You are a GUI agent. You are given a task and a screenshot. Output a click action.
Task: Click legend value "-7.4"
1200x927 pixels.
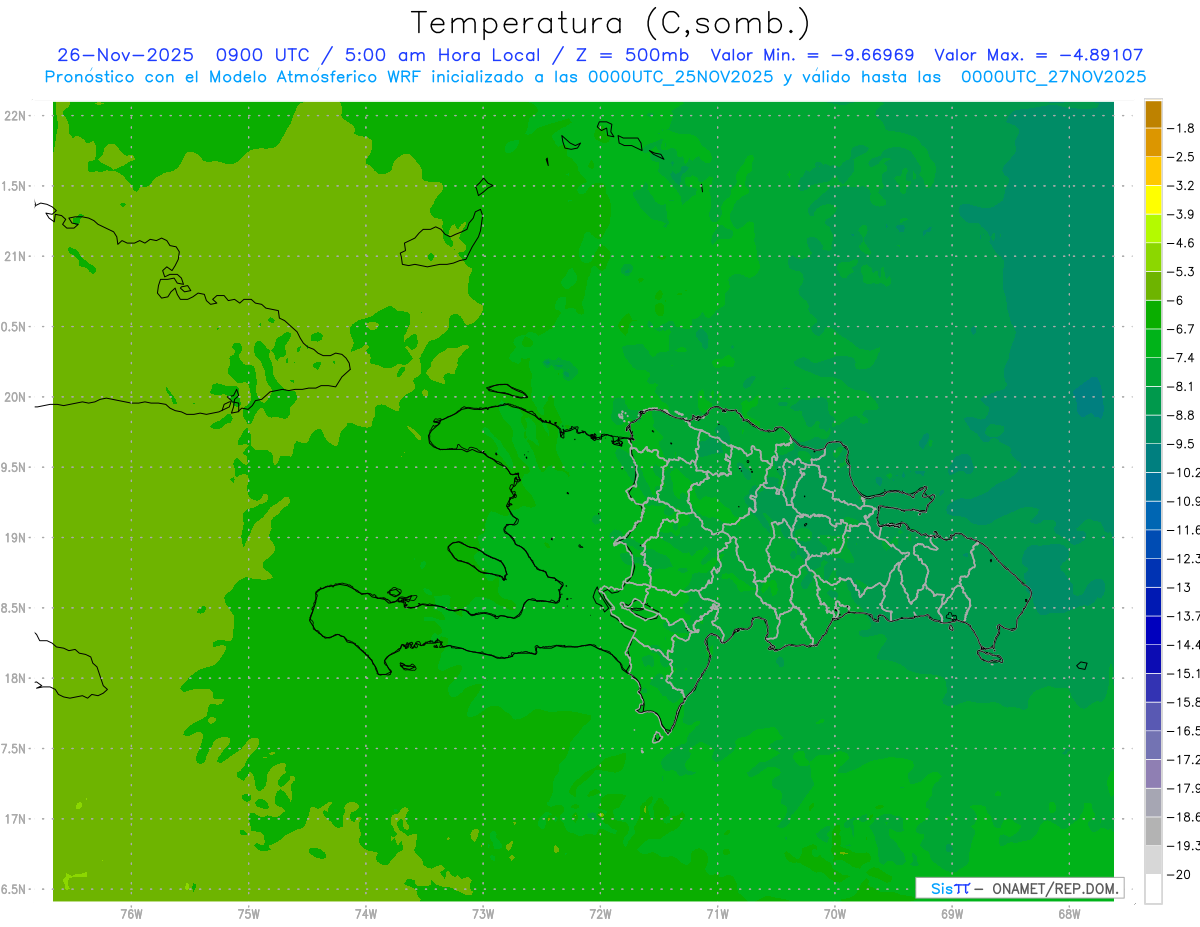click(x=1182, y=358)
